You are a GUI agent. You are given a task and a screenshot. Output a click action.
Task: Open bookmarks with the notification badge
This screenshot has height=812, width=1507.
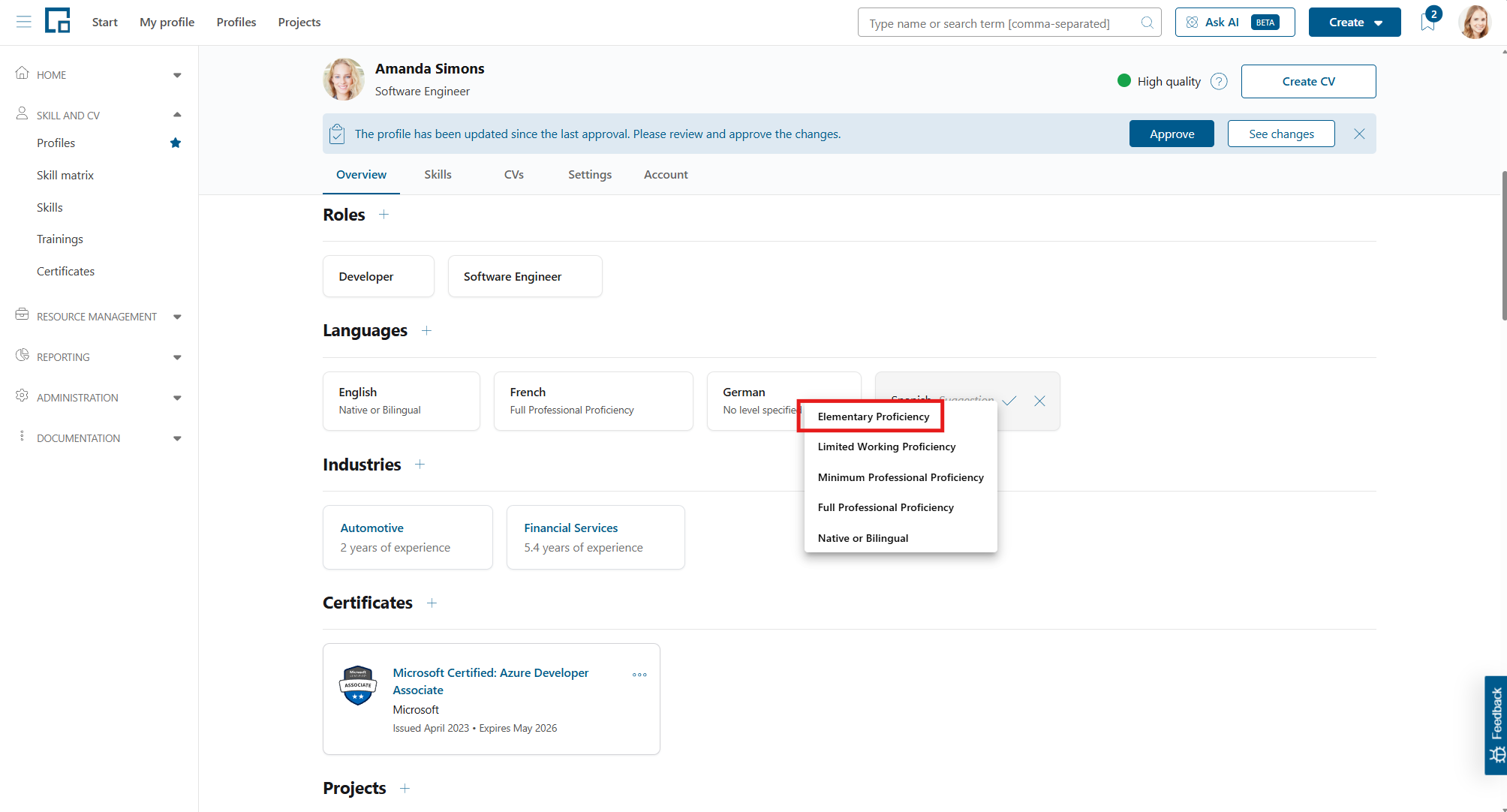pos(1428,22)
